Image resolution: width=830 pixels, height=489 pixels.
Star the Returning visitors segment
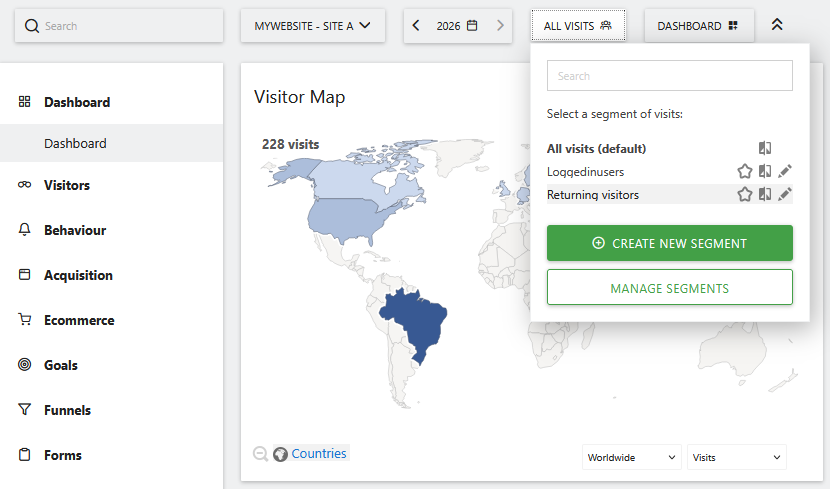pos(745,195)
